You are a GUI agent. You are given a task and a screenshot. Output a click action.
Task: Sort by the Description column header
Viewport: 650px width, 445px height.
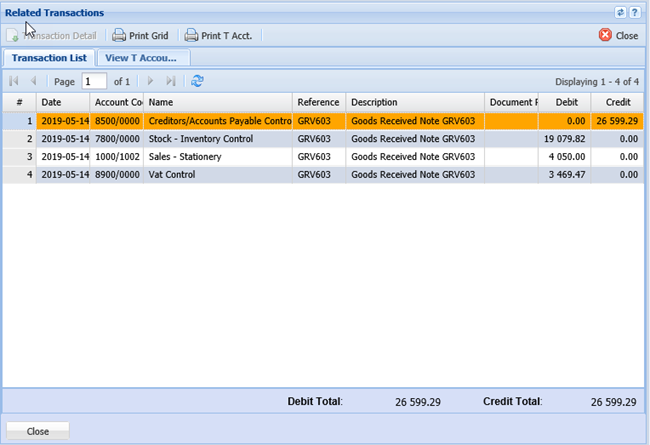414,102
